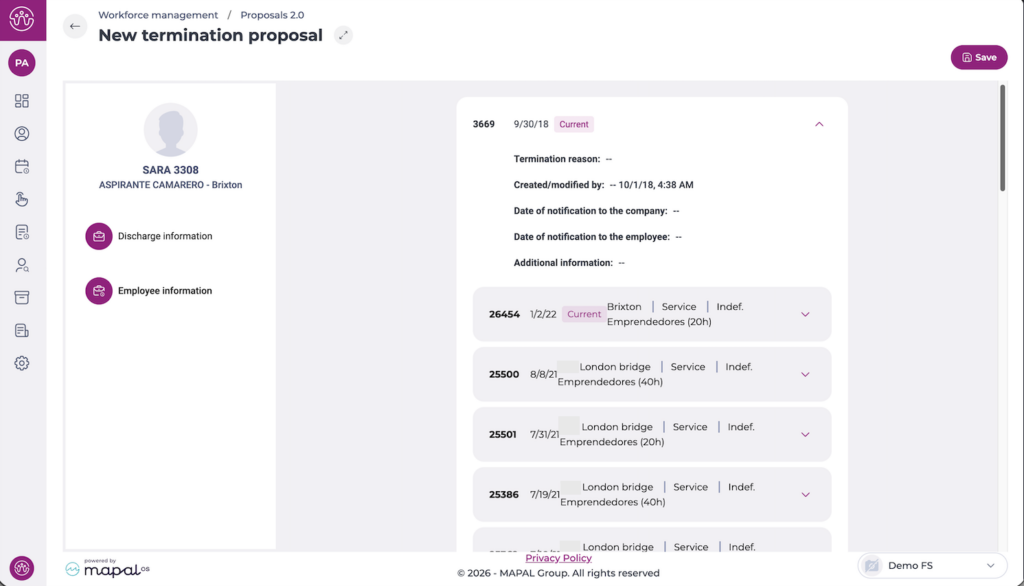Image resolution: width=1024 pixels, height=586 pixels.
Task: Click the Save button
Action: click(x=978, y=57)
